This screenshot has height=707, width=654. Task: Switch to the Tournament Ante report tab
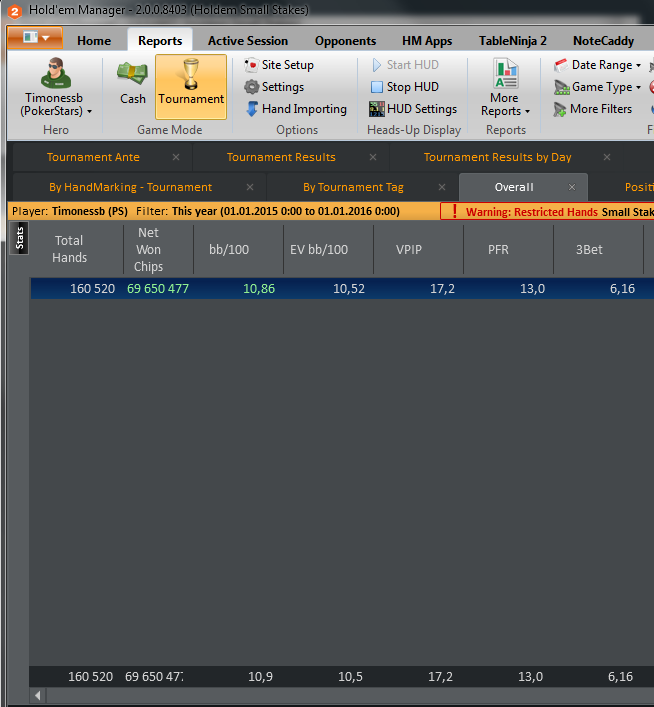[93, 157]
